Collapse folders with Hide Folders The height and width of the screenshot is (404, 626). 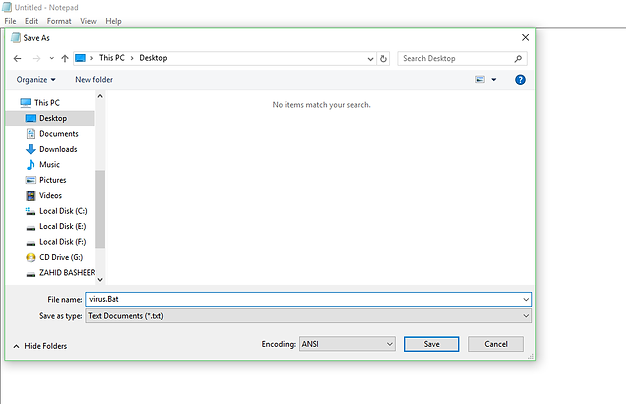[40, 346]
